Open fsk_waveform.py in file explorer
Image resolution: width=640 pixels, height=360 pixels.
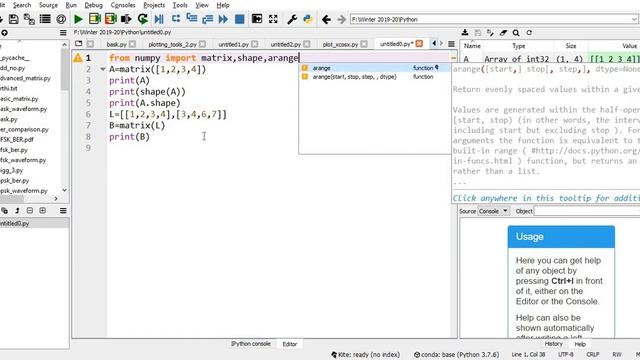pyautogui.click(x=23, y=160)
